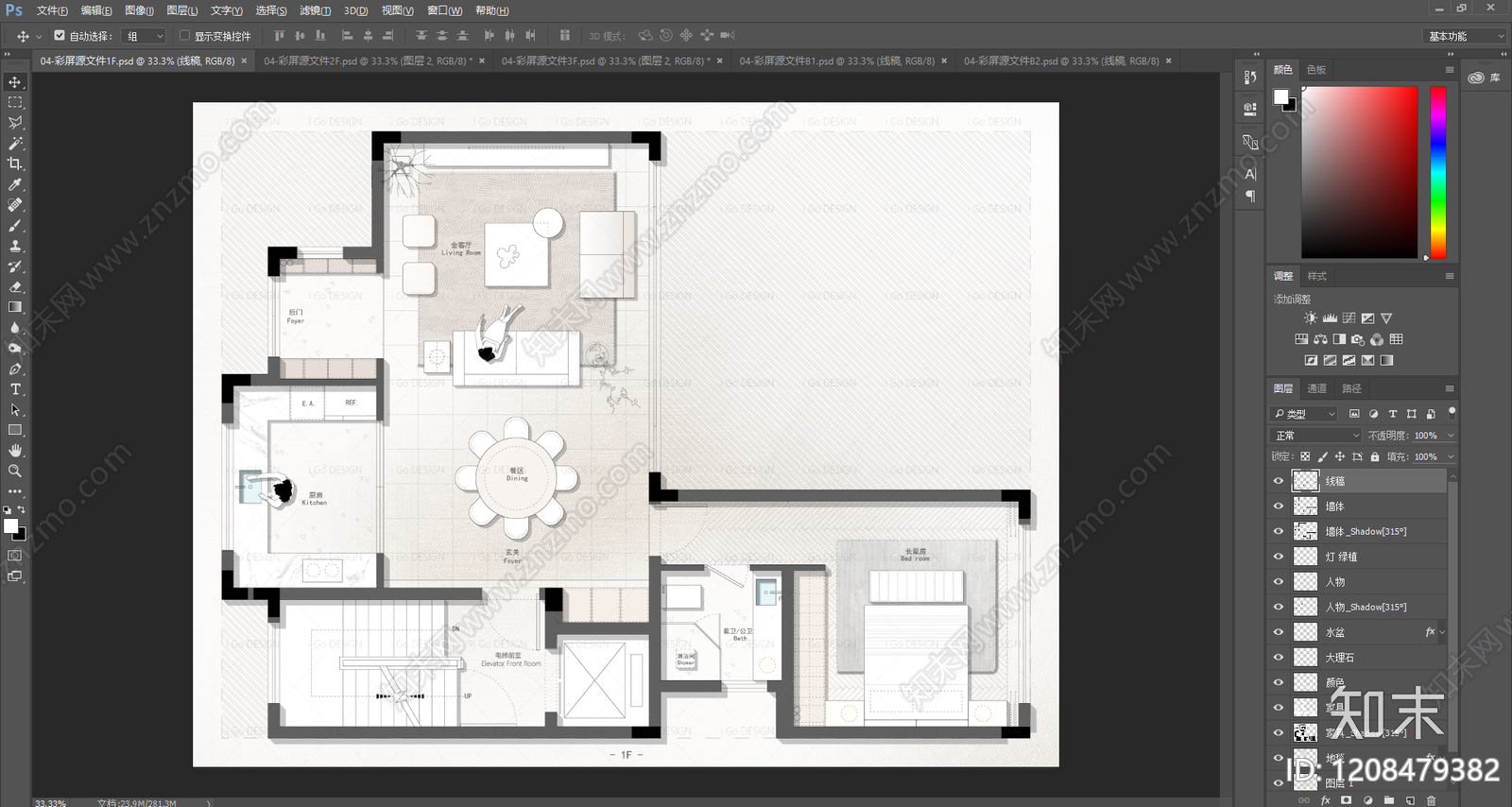The image size is (1512, 807).
Task: Switch to the 通道 tab
Action: pos(1316,388)
